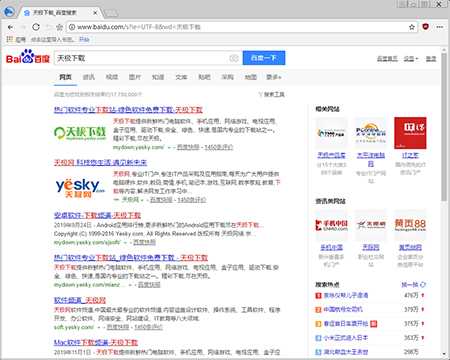Viewport: 450px width, 360px height.
Task: Reload the page with refresh icon
Action: 36,27
